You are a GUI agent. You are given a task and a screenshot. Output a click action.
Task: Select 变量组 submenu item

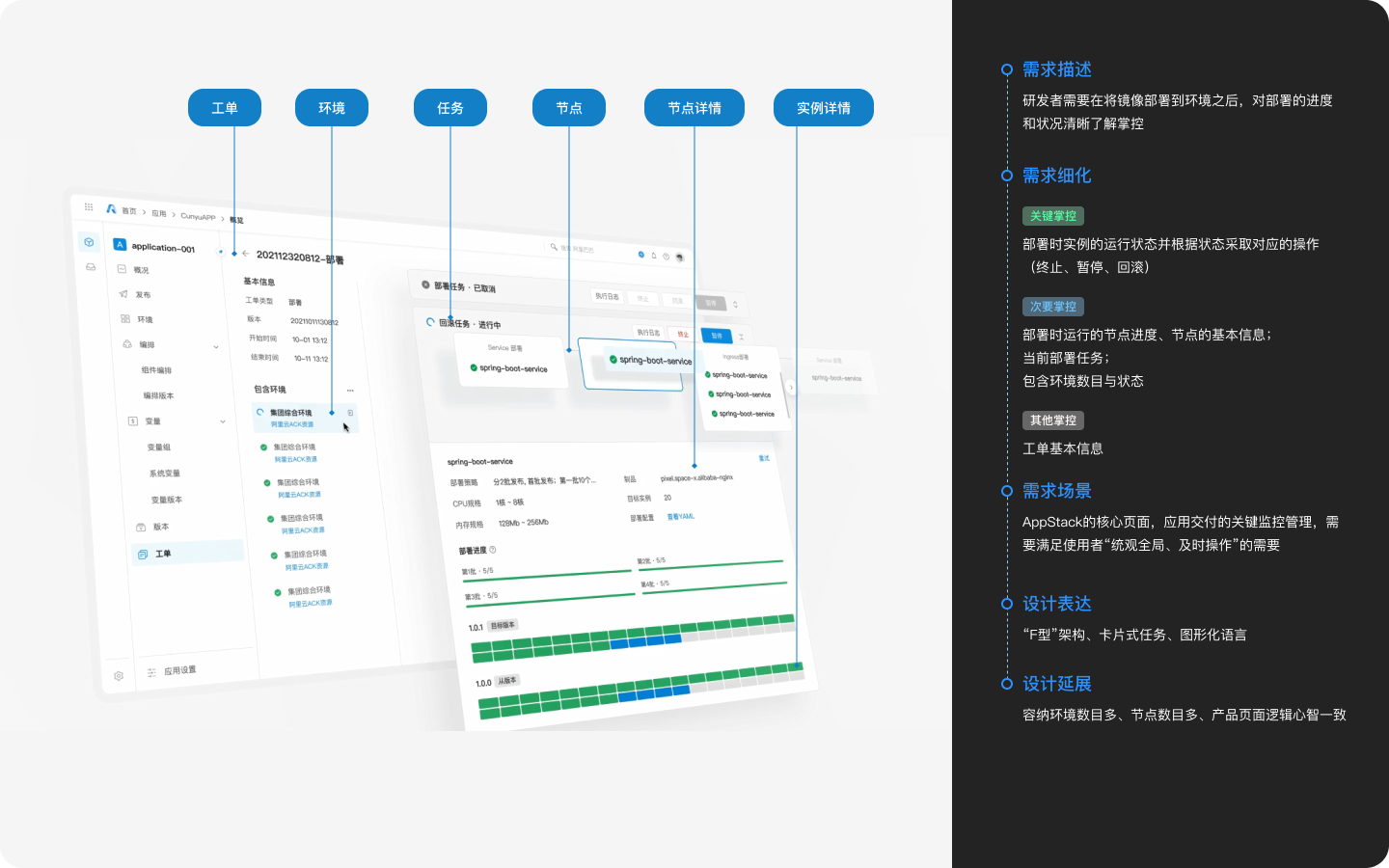coord(159,448)
